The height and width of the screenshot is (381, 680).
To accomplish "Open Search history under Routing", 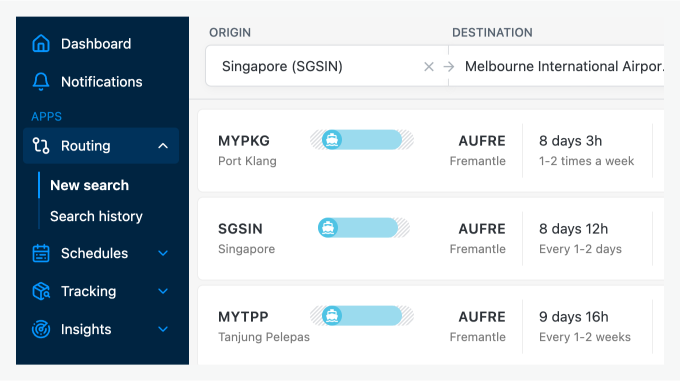I will click(96, 216).
